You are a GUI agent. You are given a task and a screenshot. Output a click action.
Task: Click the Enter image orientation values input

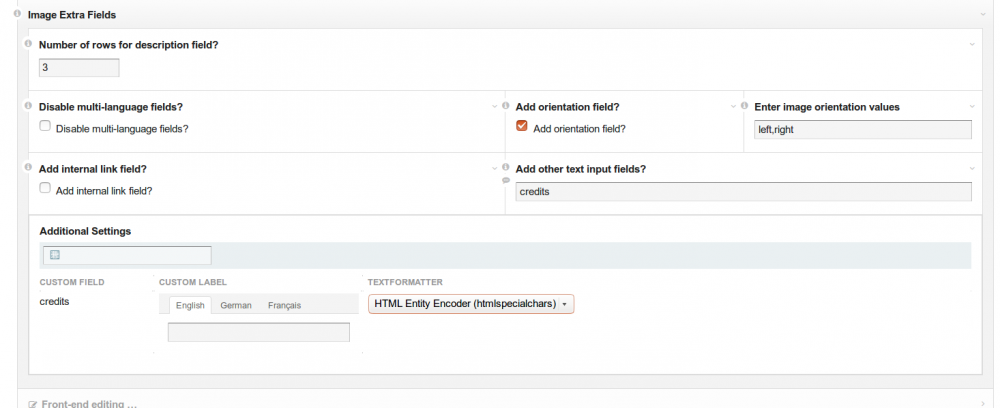[862, 129]
